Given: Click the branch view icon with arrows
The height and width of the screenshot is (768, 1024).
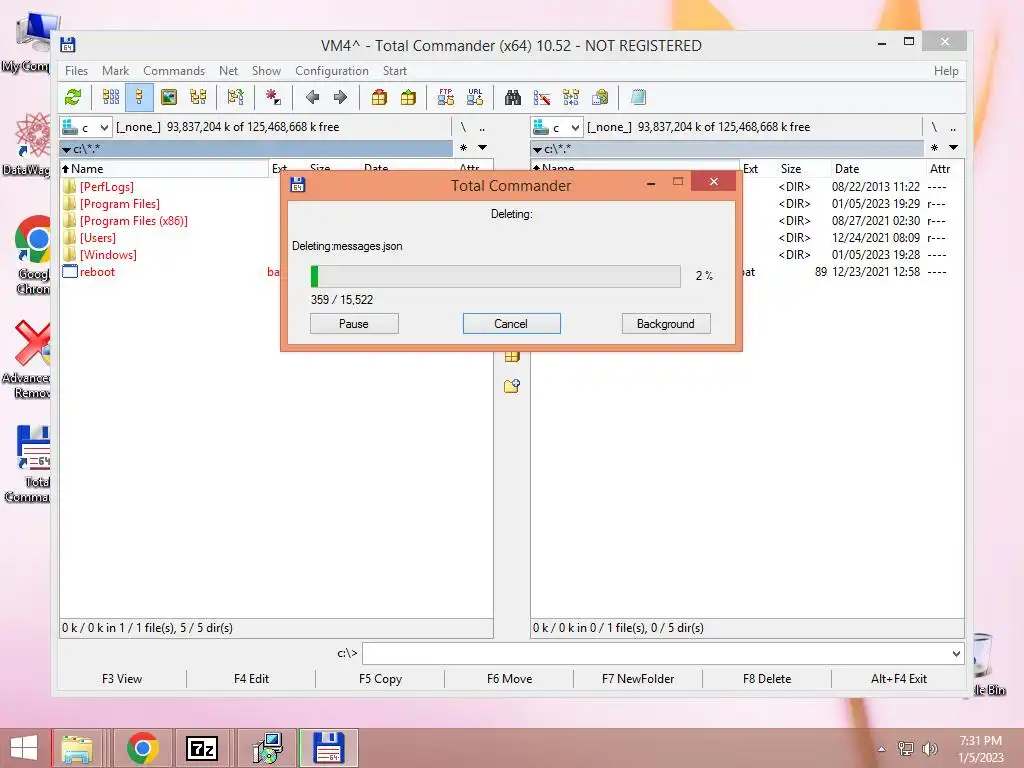Looking at the screenshot, I should tap(236, 98).
